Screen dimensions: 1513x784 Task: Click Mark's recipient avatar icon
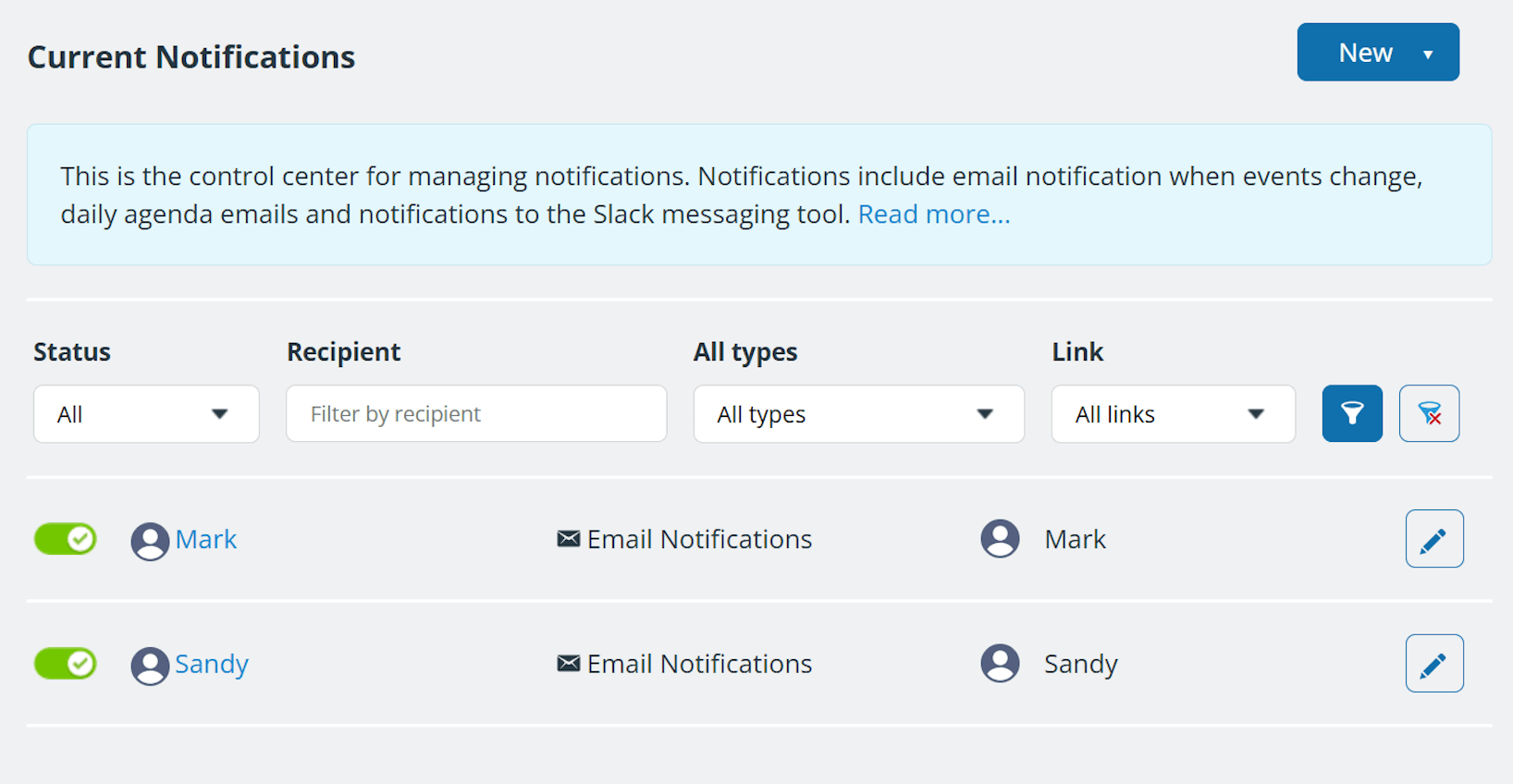pyautogui.click(x=150, y=541)
